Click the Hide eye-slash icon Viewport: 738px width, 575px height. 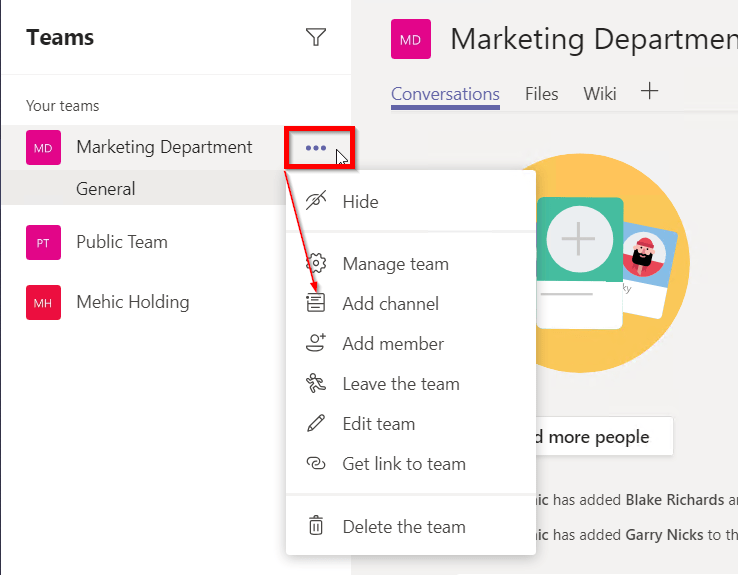(x=316, y=201)
